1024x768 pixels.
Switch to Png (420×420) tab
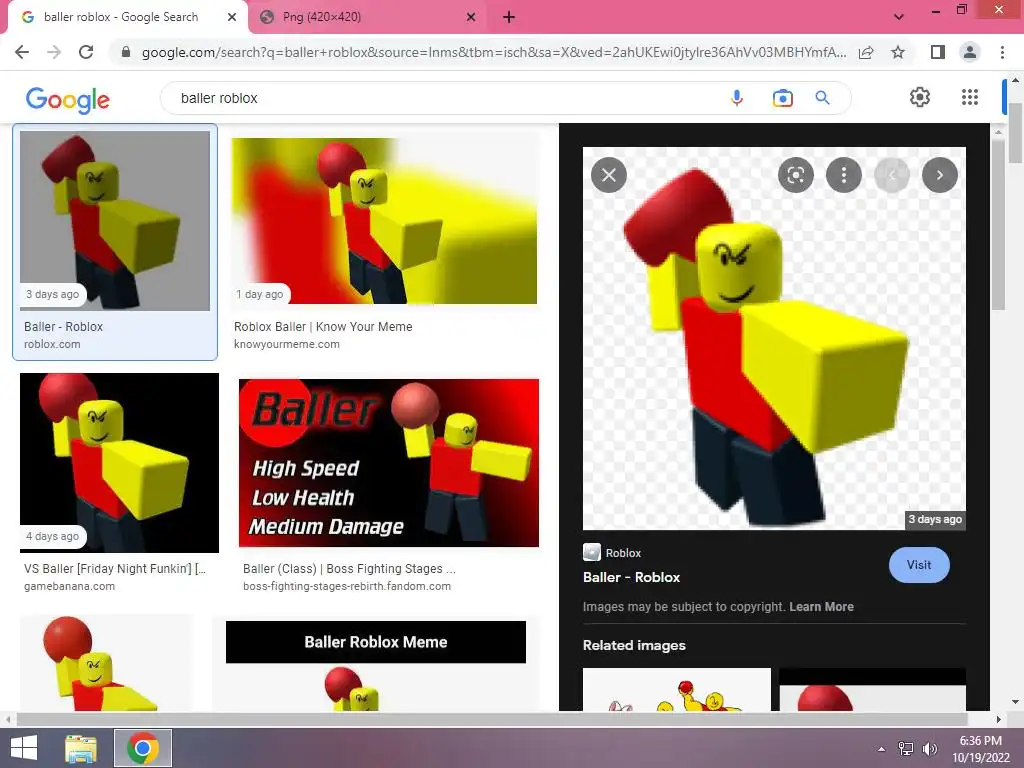[x=366, y=17]
